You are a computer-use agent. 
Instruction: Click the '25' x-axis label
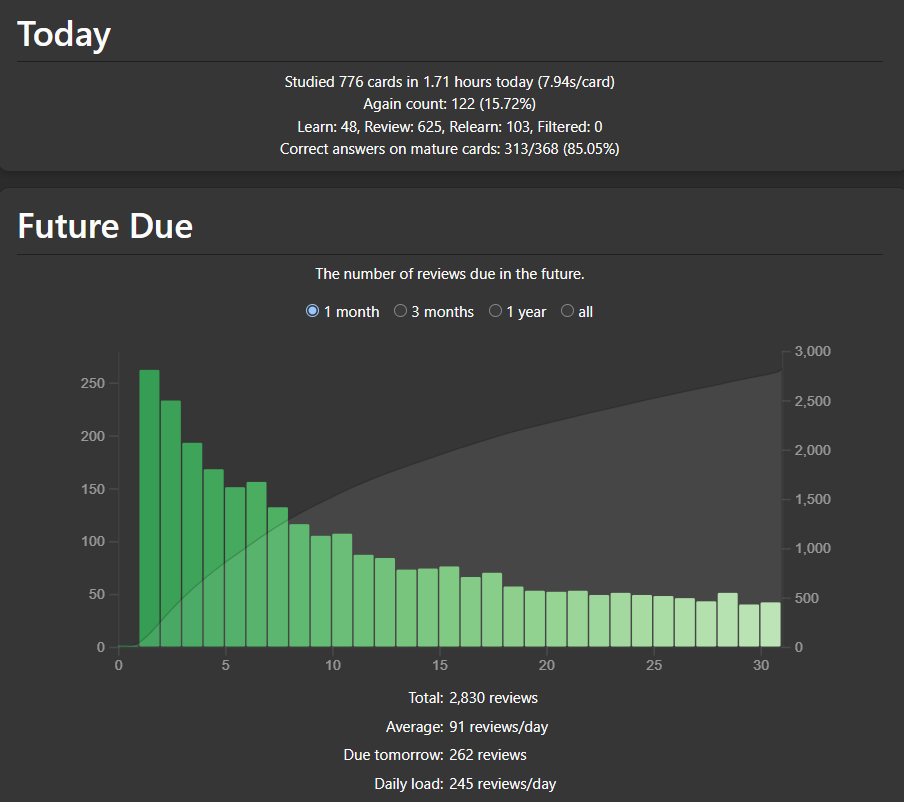point(654,665)
